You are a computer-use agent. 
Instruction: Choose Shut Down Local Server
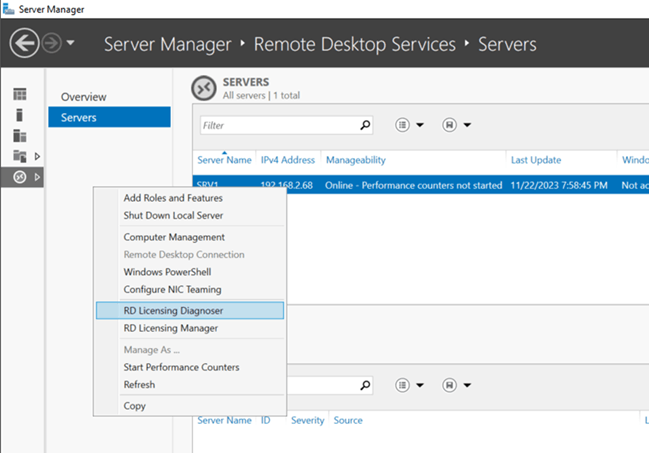[173, 215]
